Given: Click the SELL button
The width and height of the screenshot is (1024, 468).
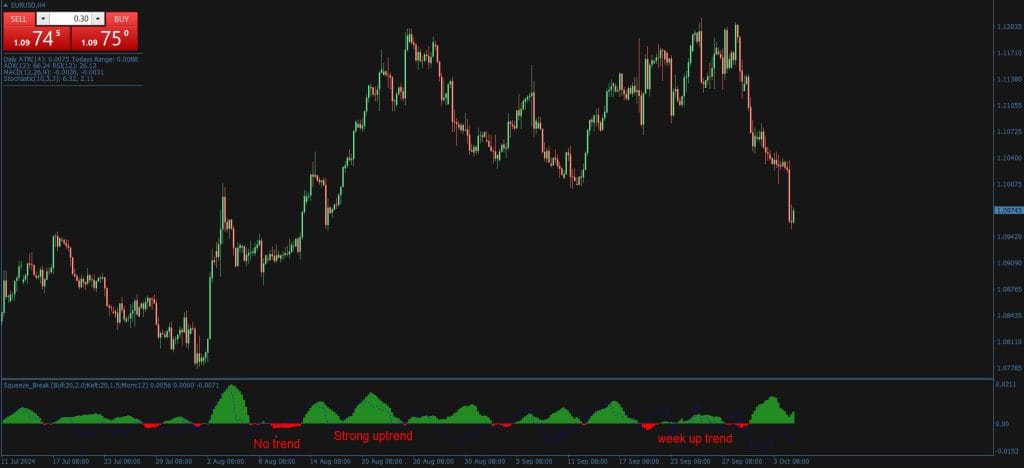Looking at the screenshot, I should (19, 19).
